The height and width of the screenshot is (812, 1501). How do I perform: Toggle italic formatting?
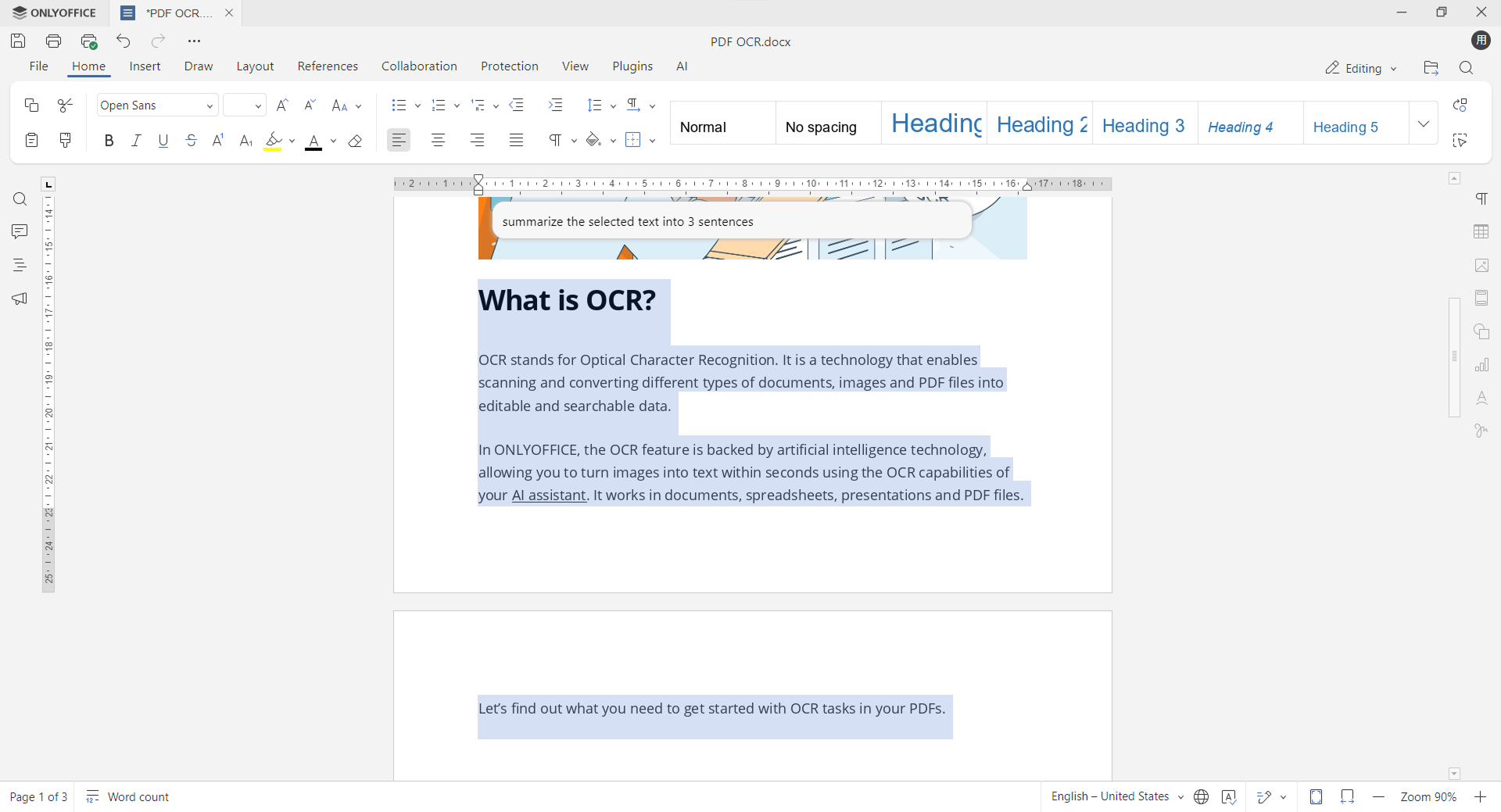tap(136, 141)
